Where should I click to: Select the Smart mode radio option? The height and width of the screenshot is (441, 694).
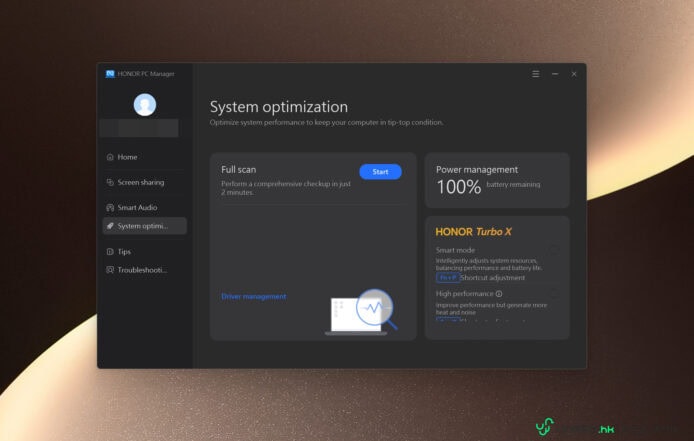(554, 250)
